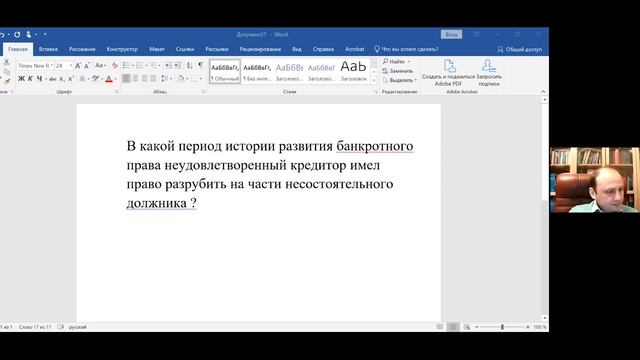Click the numbered list icon
The image size is (640, 360).
click(140, 65)
